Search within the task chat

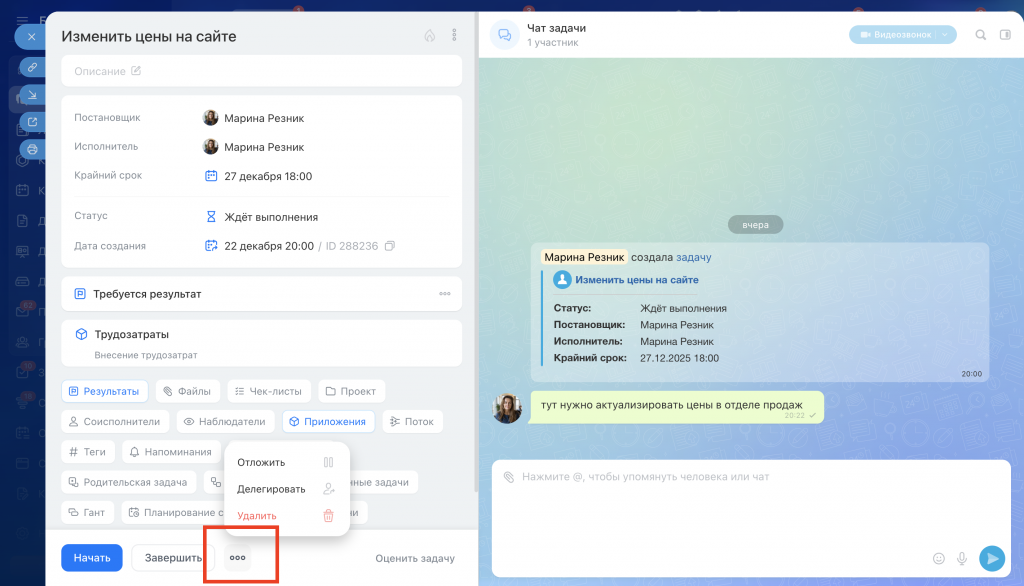[x=980, y=35]
